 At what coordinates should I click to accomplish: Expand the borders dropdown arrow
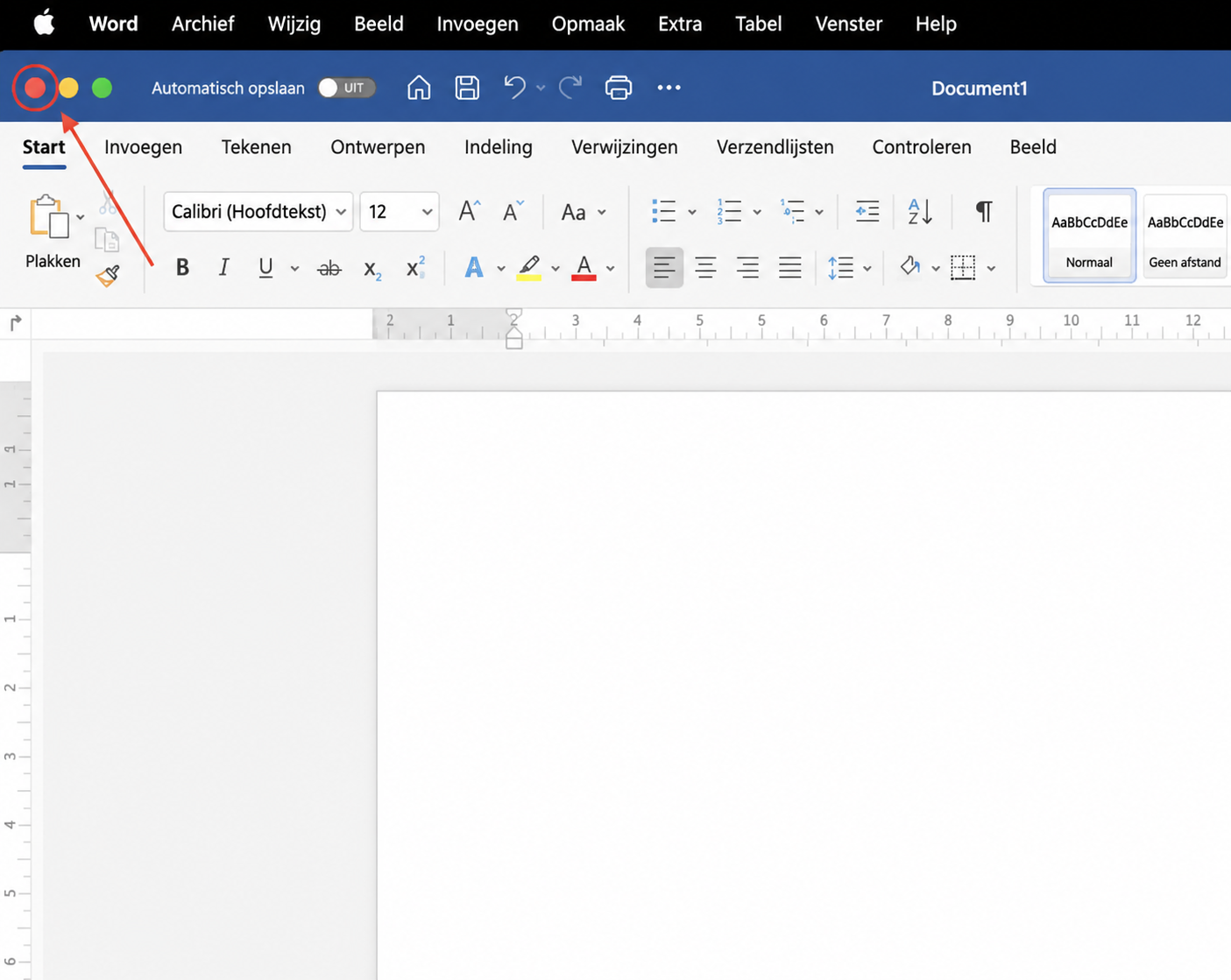991,269
